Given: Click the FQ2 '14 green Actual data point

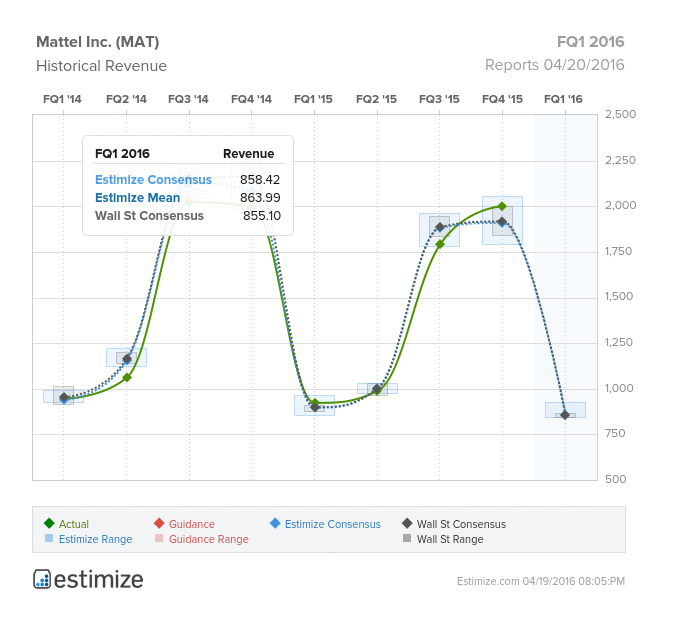Looking at the screenshot, I should coord(127,378).
